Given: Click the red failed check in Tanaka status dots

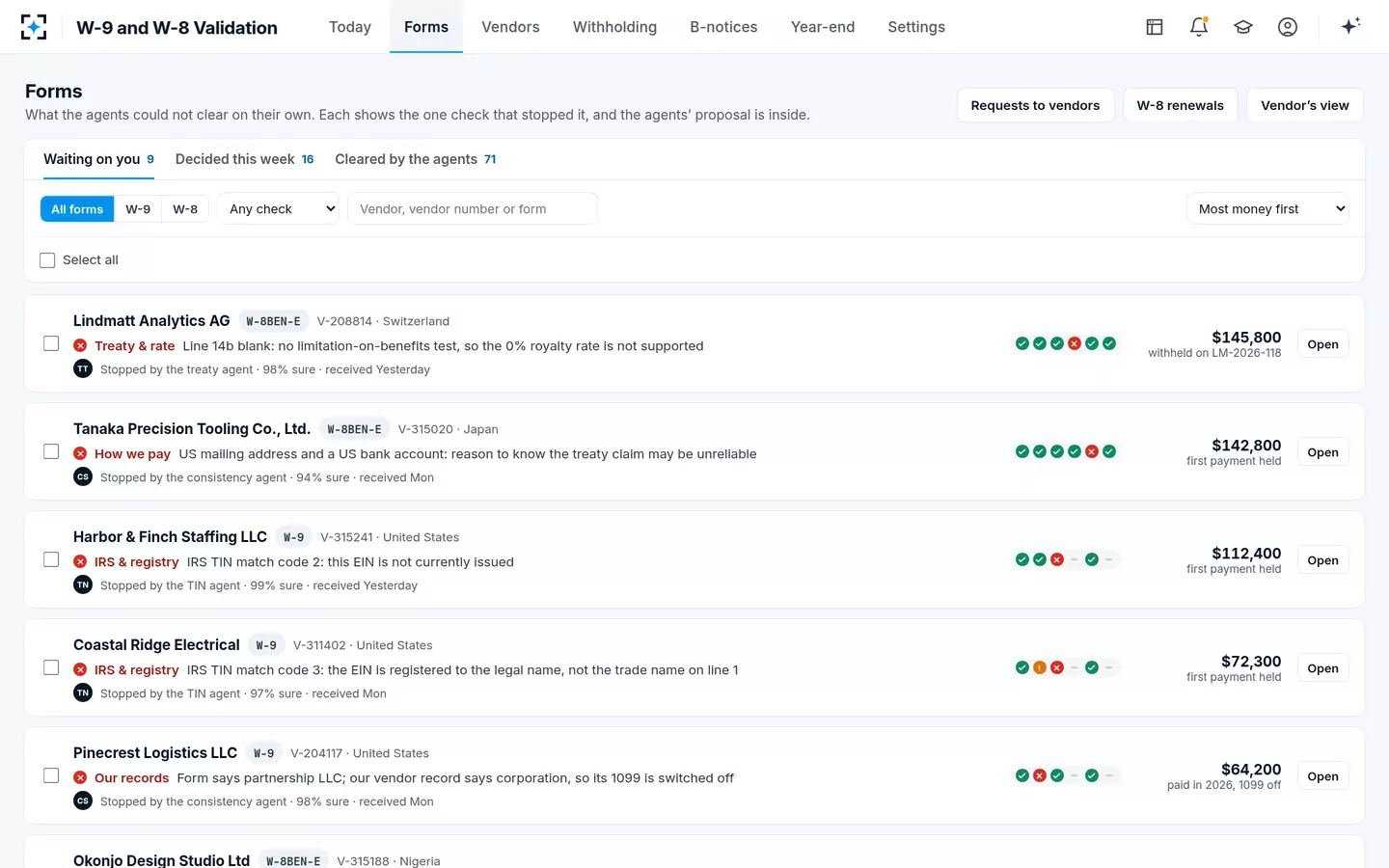Looking at the screenshot, I should pyautogui.click(x=1092, y=451).
